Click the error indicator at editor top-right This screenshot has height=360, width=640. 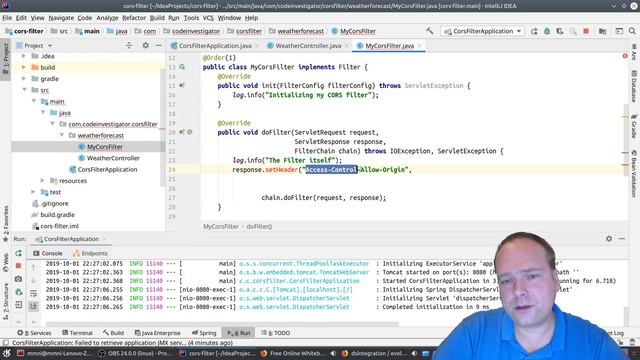625,56
